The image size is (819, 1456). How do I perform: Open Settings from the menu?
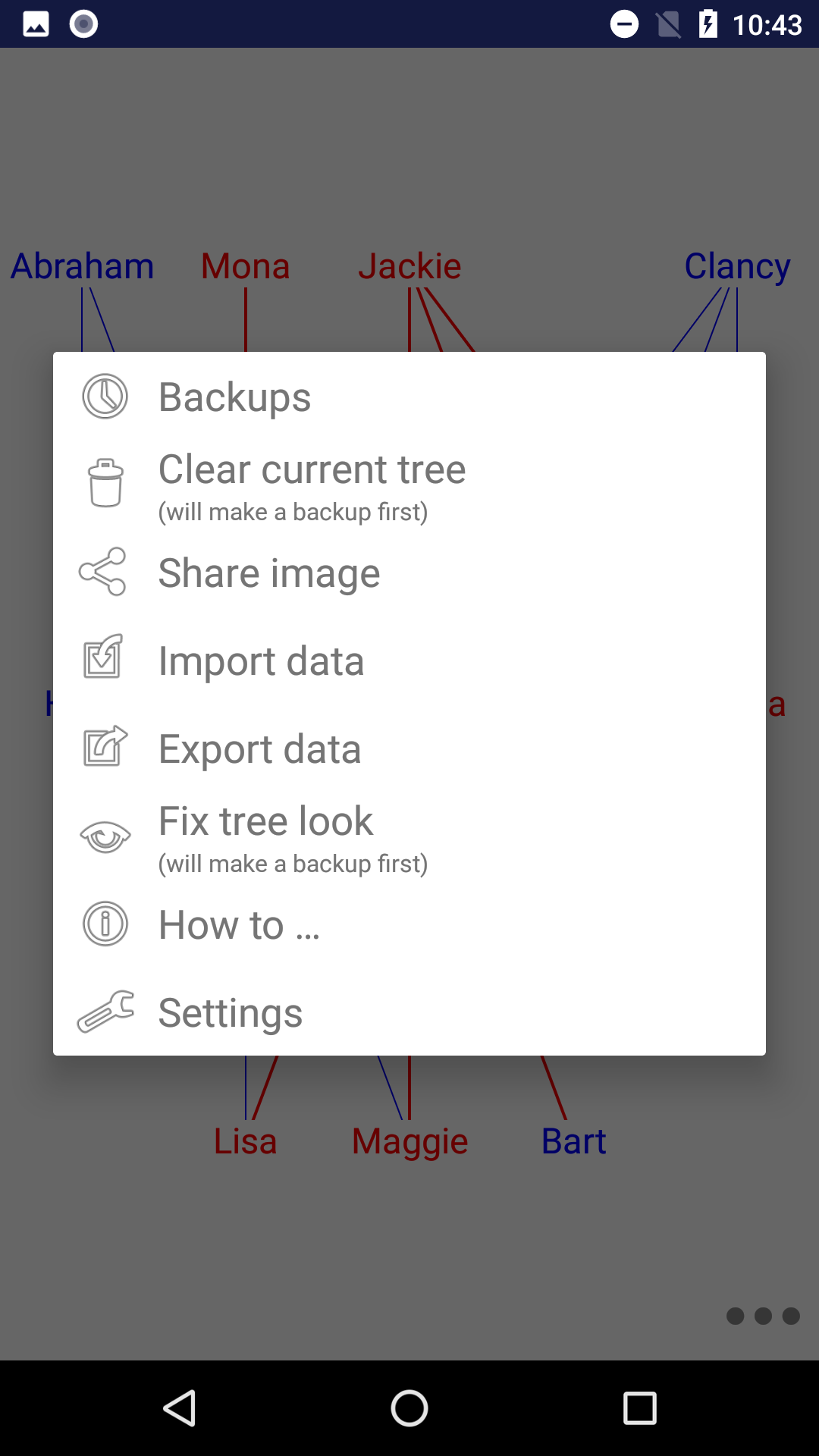(x=230, y=1013)
